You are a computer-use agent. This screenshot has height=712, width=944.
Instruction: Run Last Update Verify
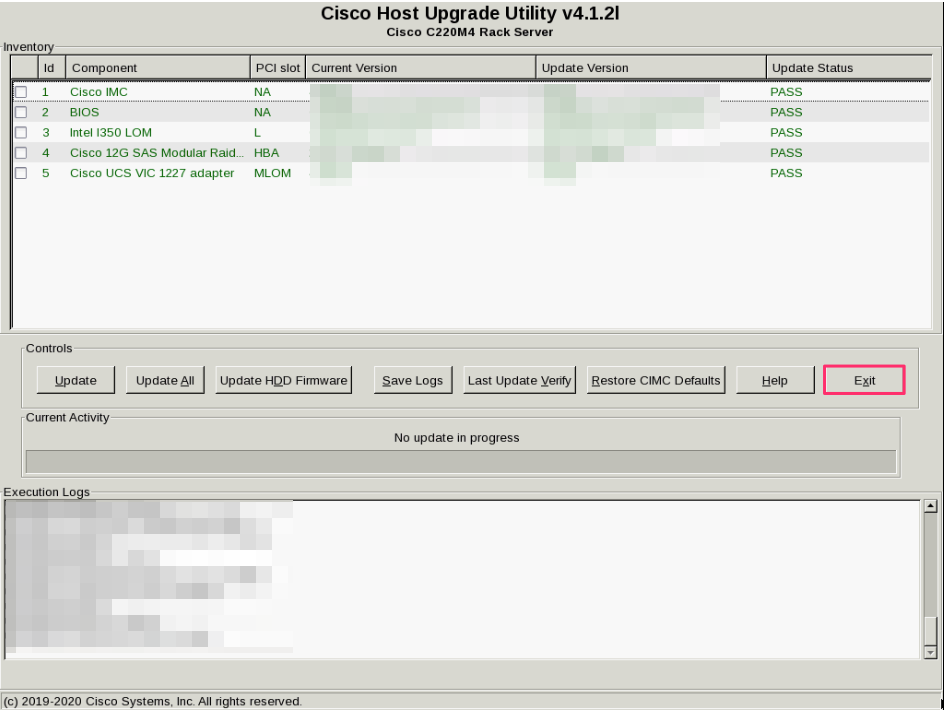click(520, 380)
